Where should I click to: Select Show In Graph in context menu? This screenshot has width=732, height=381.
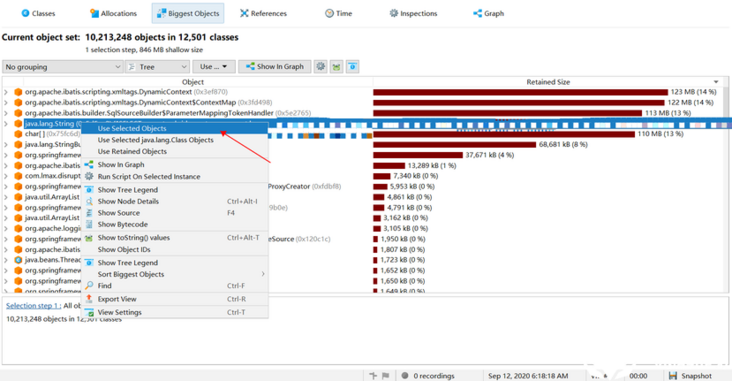tap(175, 165)
